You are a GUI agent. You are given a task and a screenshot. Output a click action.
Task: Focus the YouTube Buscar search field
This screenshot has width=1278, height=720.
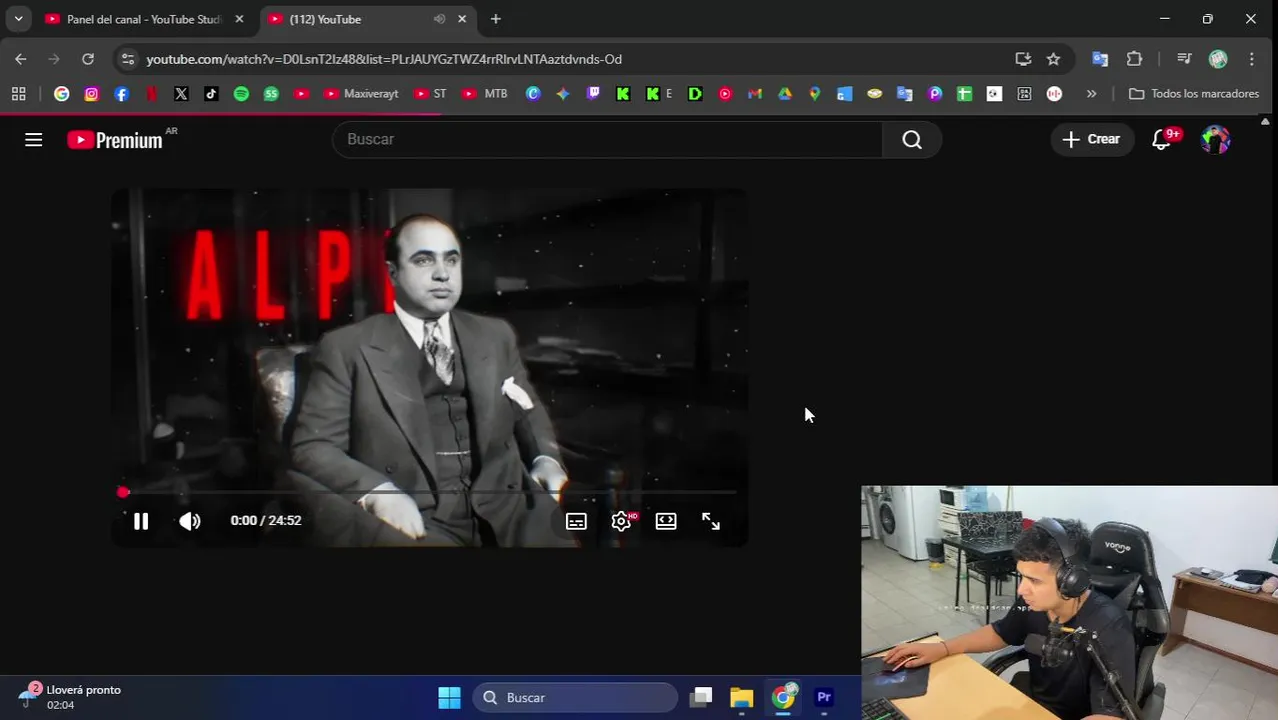[607, 139]
